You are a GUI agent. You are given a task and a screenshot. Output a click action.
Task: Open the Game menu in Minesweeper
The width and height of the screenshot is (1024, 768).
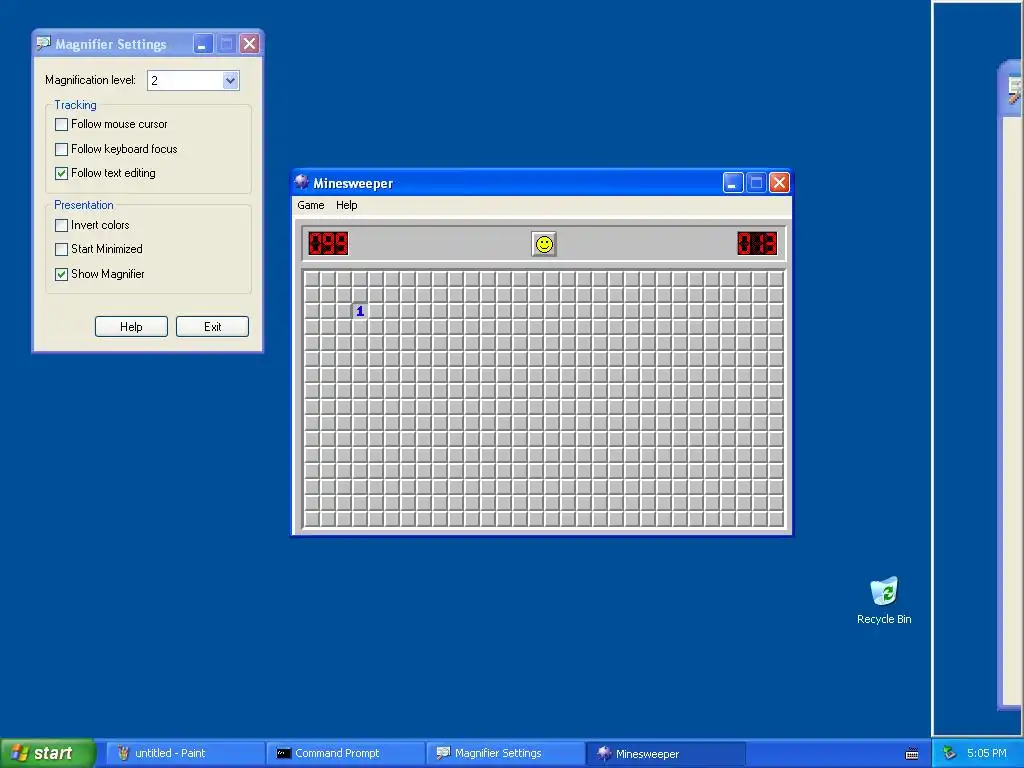coord(311,205)
